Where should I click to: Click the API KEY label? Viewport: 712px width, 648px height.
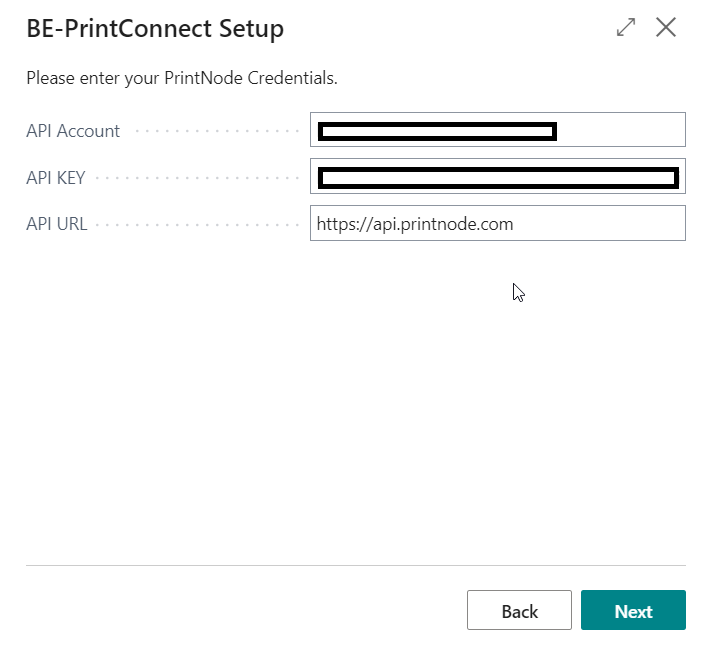coord(56,178)
